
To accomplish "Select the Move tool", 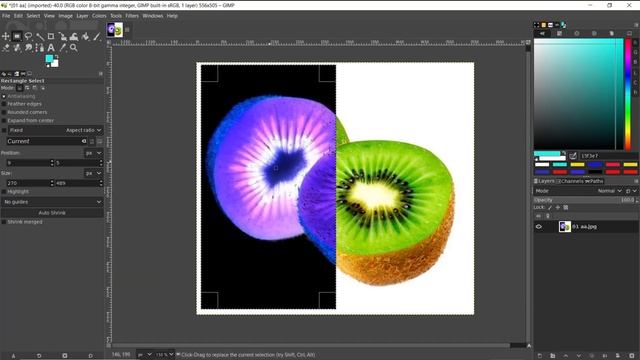I will (6, 36).
